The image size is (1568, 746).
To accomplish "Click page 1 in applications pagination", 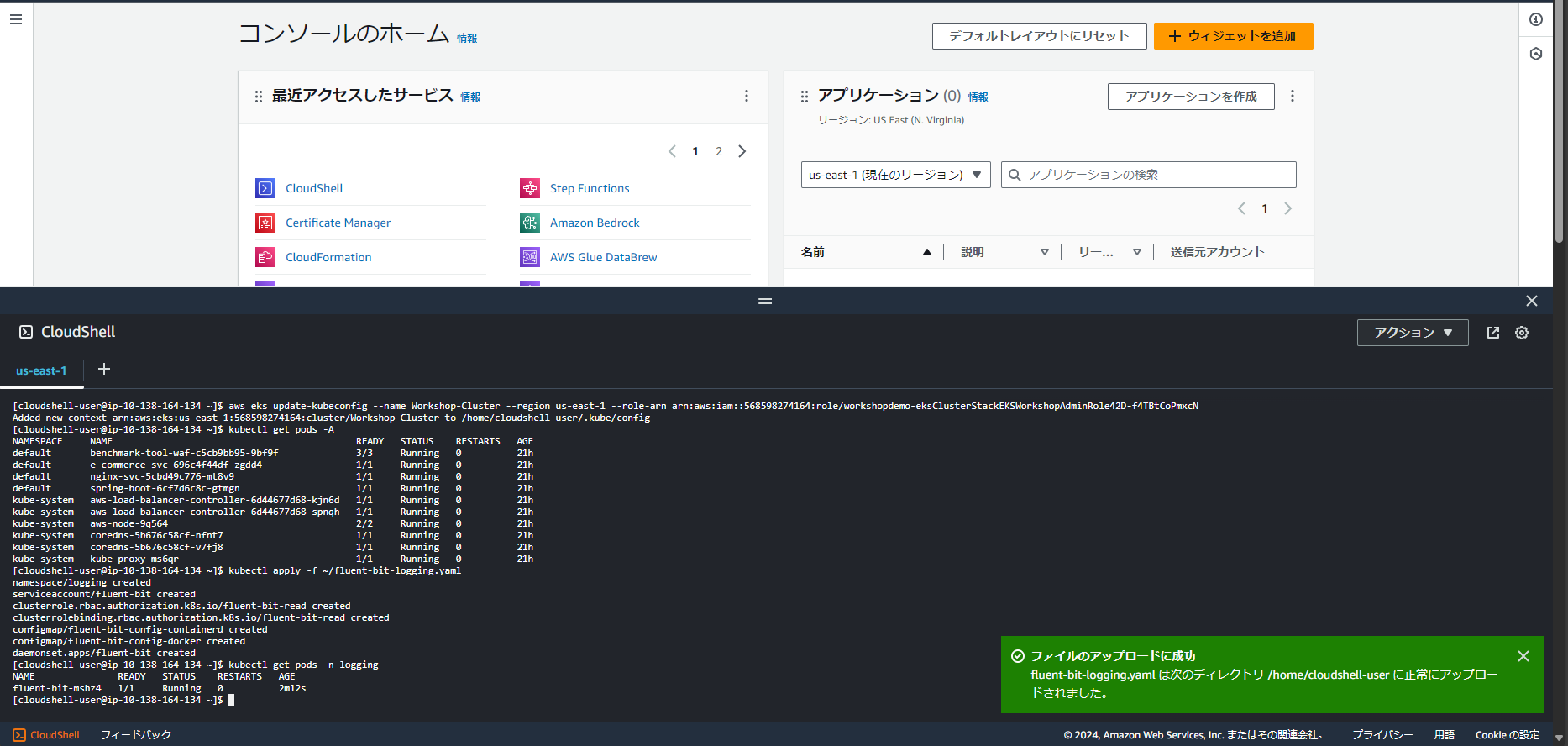I will tap(1265, 208).
